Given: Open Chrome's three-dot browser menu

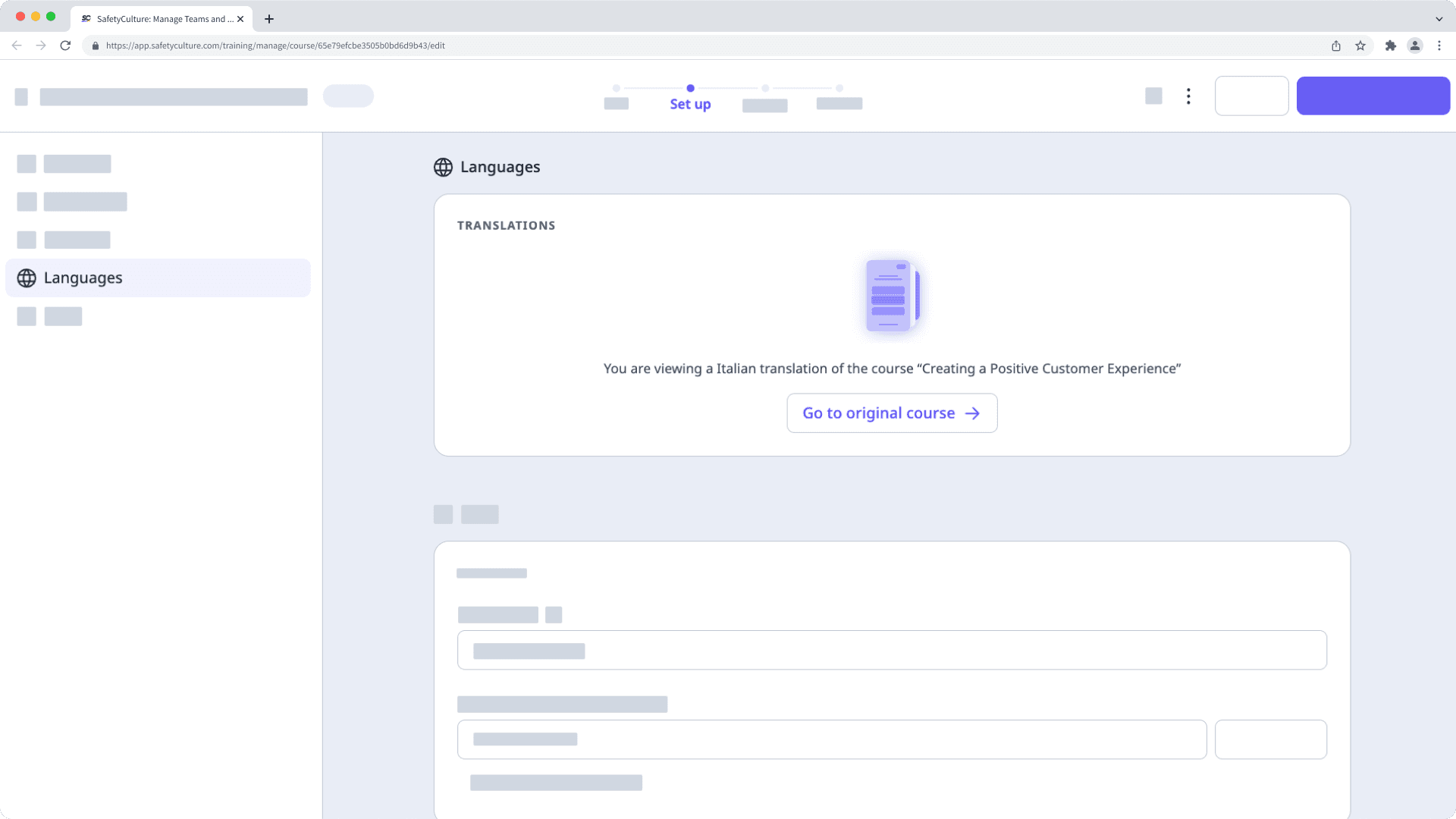Looking at the screenshot, I should [x=1440, y=45].
